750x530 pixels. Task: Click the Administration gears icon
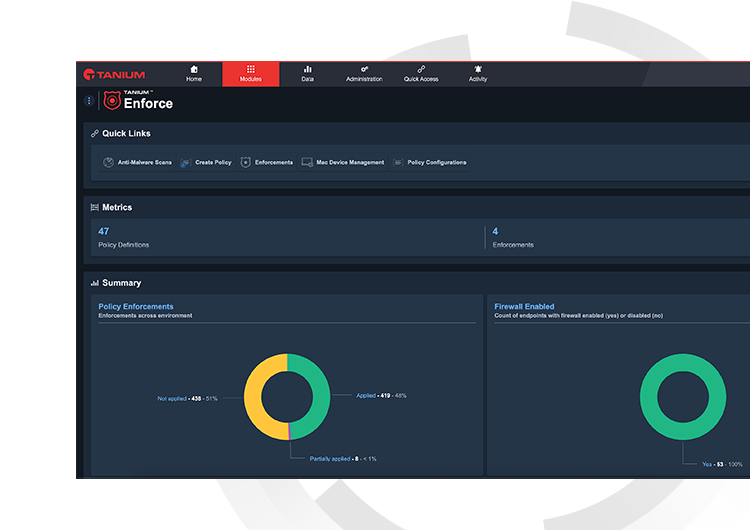(364, 69)
